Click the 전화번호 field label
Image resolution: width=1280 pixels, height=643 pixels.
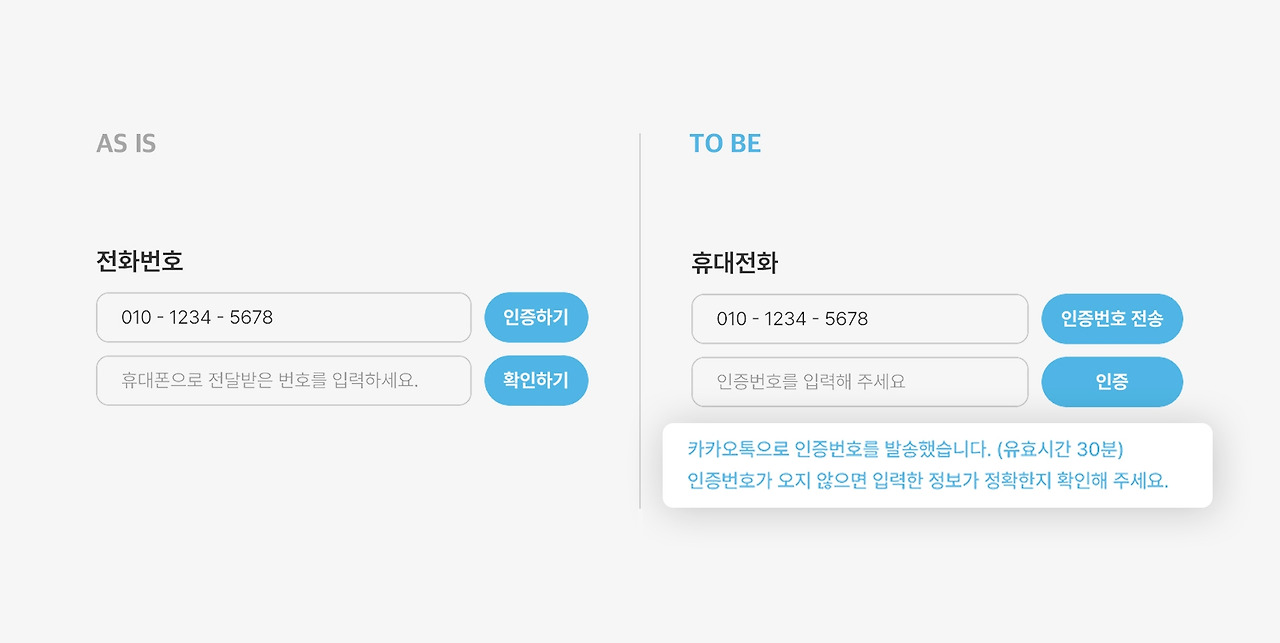(x=139, y=261)
